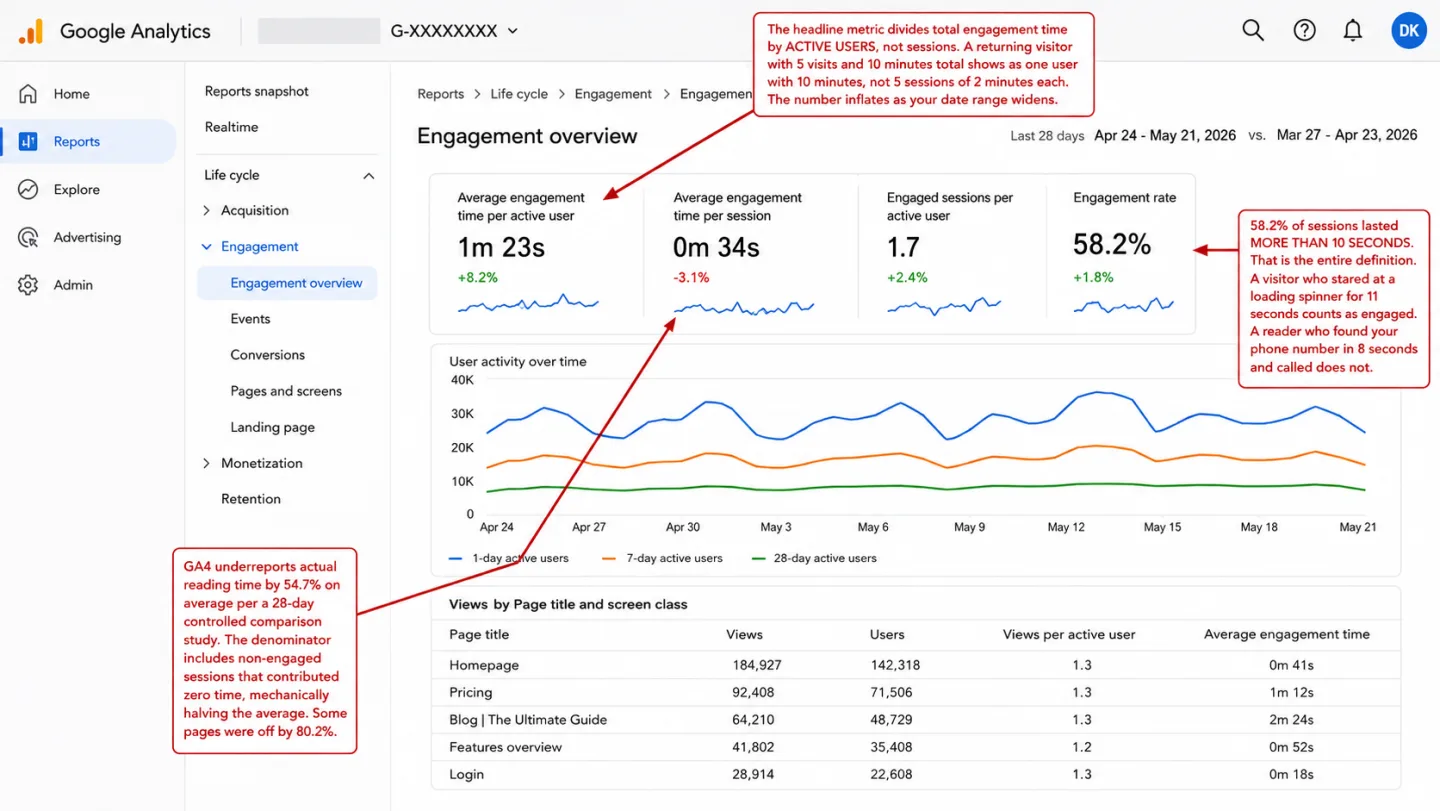Screen dimensions: 1440x811
Task: Click the Google Analytics logo icon
Action: click(31, 31)
